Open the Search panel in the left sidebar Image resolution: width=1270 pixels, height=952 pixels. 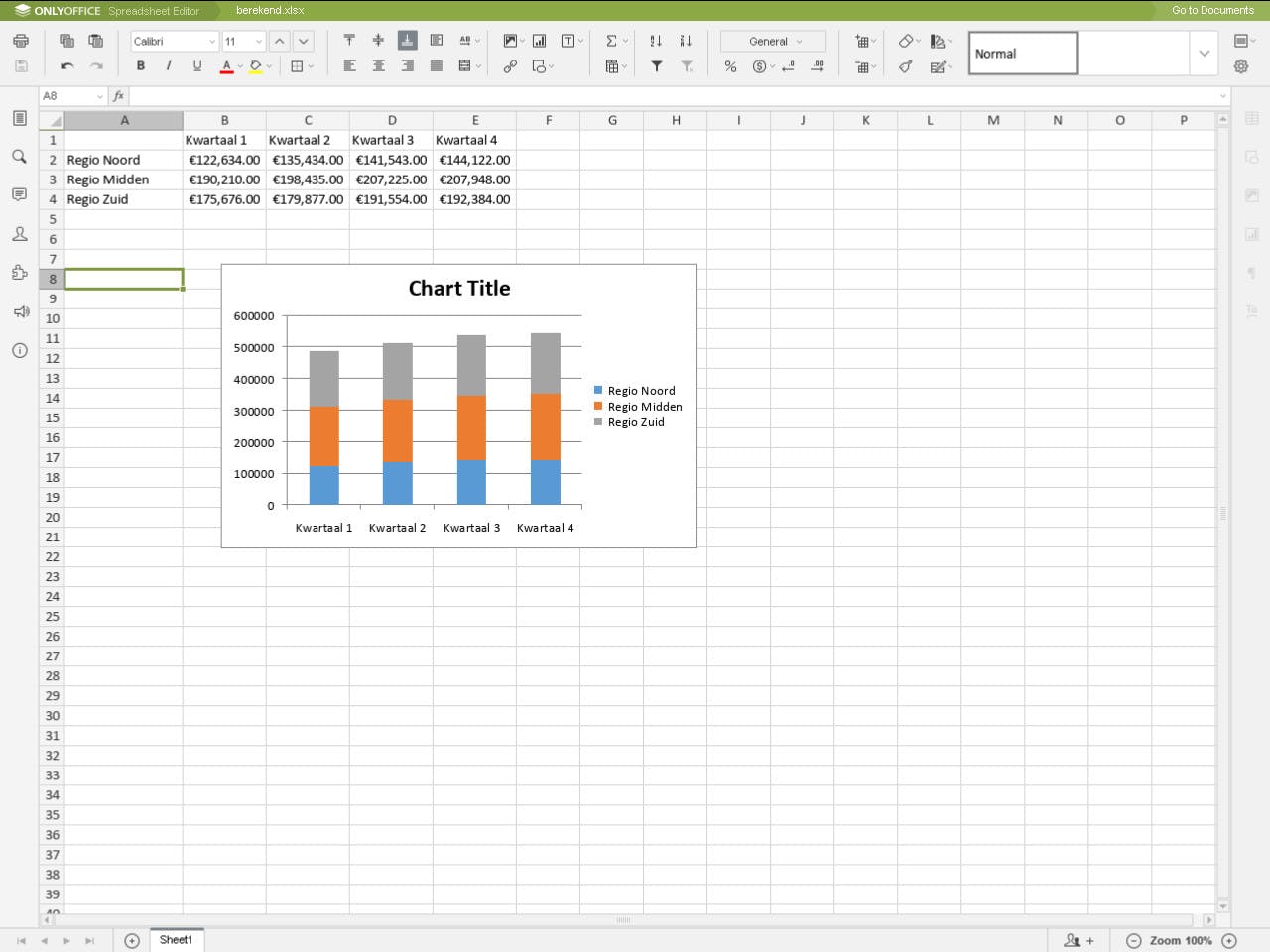click(x=19, y=156)
